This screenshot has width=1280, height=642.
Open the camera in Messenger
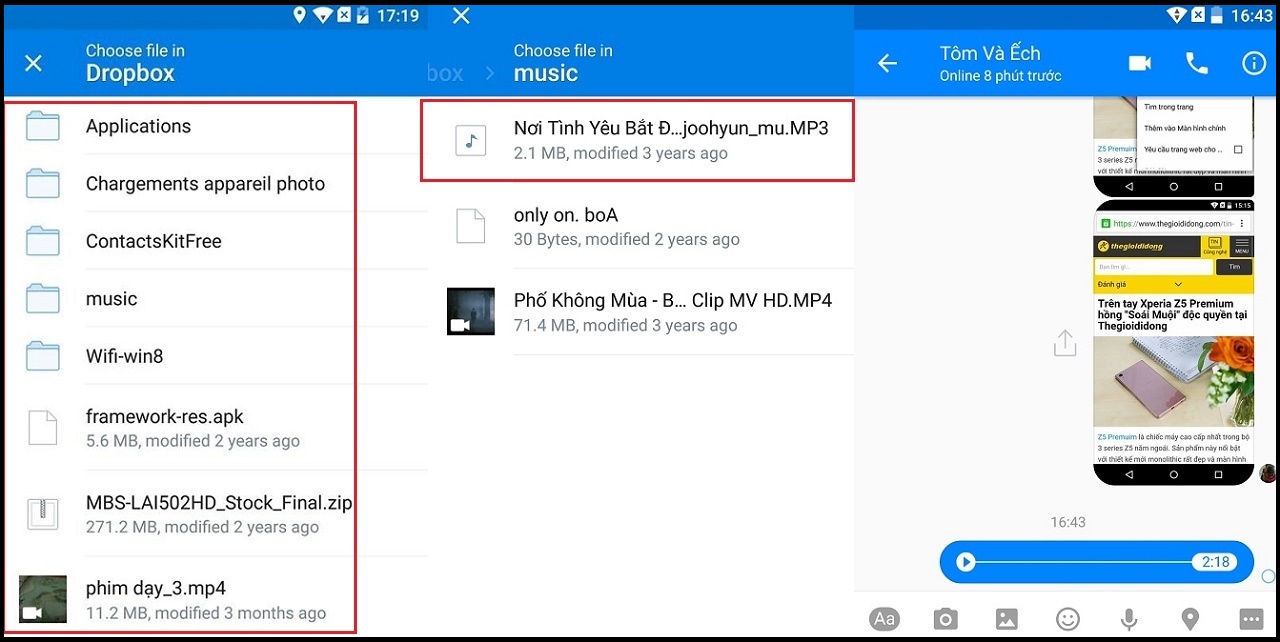point(945,619)
